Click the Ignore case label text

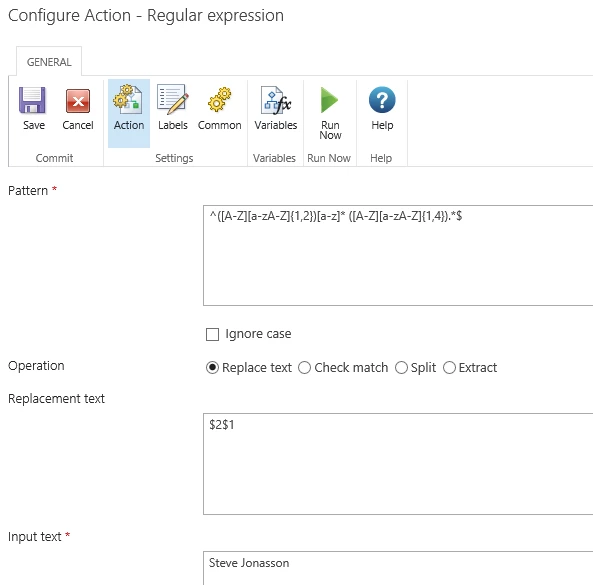tap(258, 334)
